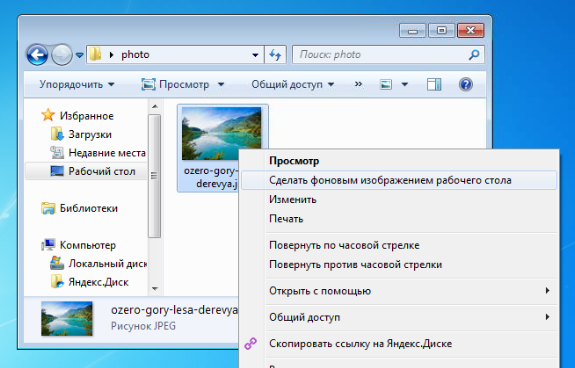The height and width of the screenshot is (368, 575).
Task: Click the Библиотеки icon
Action: (x=48, y=208)
